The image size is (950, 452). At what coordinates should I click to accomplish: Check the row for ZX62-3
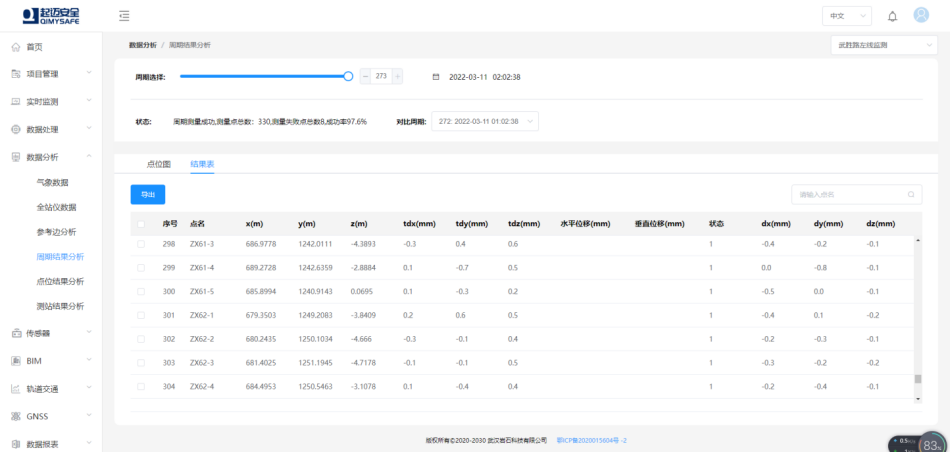pos(141,362)
